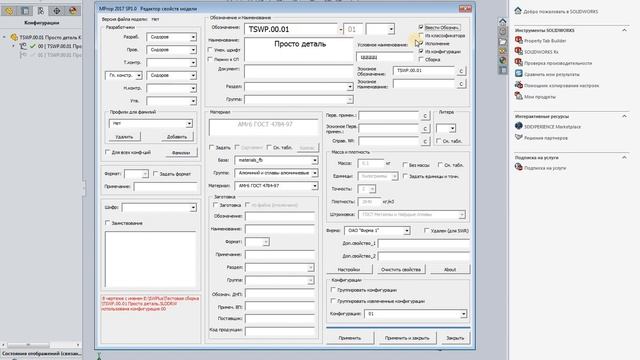Open task pane View Palette tab icon
Screen dimensions: 640x360
pyautogui.click(x=502, y=51)
